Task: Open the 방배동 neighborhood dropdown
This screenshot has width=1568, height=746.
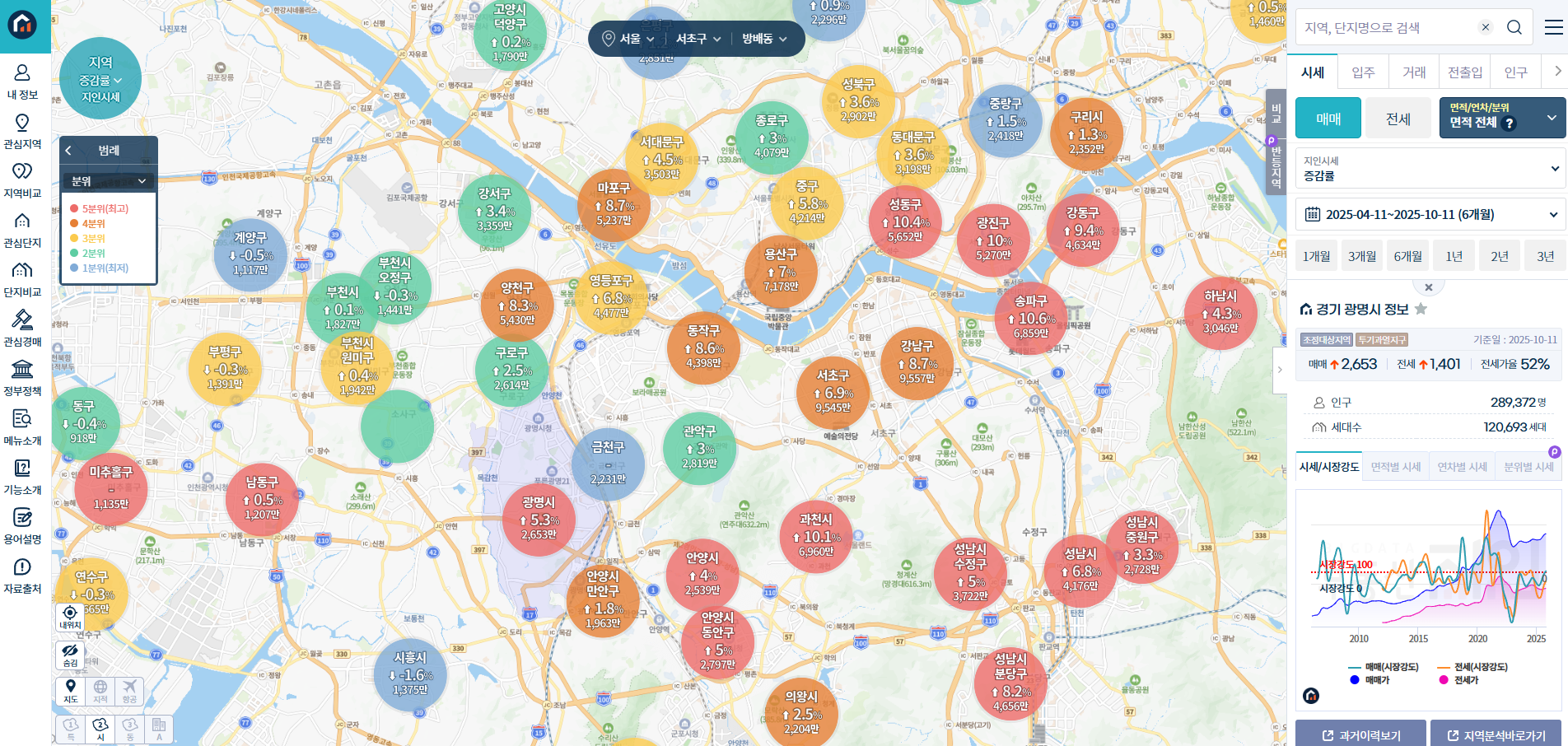Action: [x=764, y=39]
